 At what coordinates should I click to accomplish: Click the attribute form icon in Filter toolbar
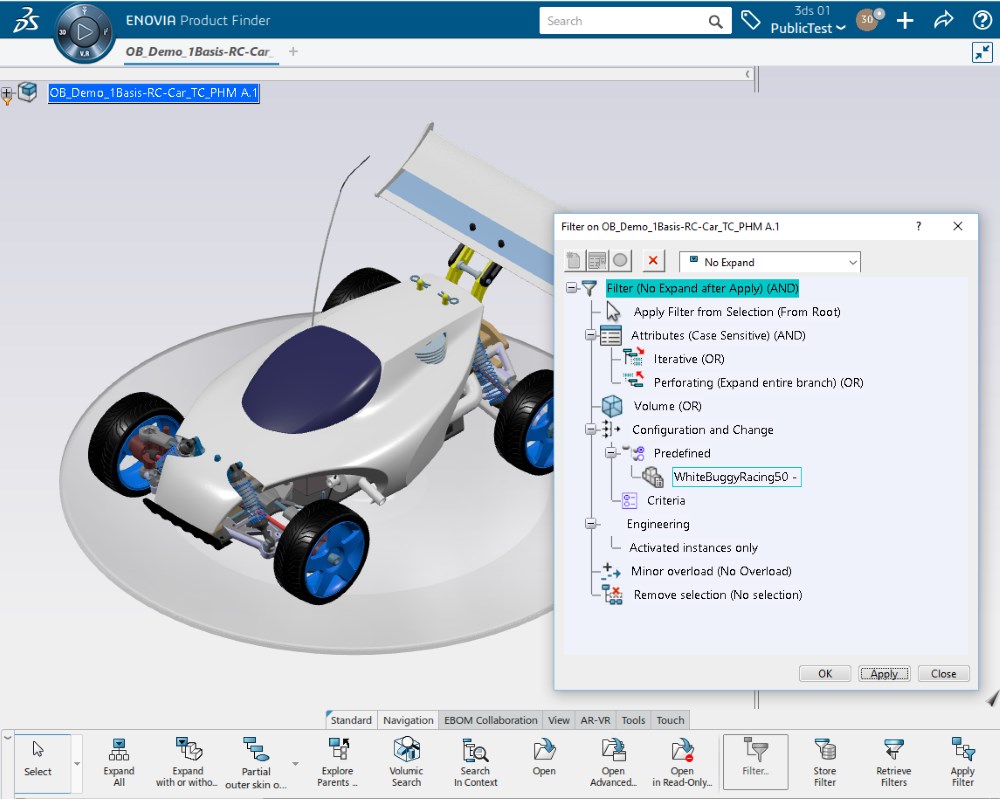[597, 260]
